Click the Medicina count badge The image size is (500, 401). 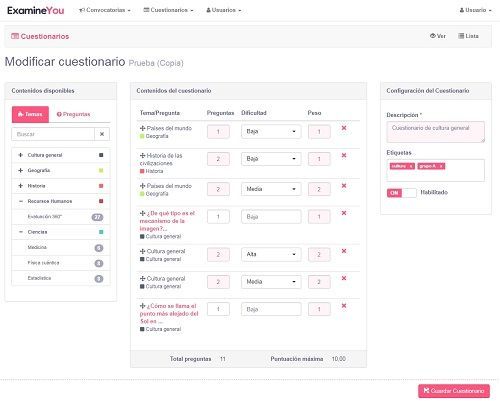[x=99, y=248]
